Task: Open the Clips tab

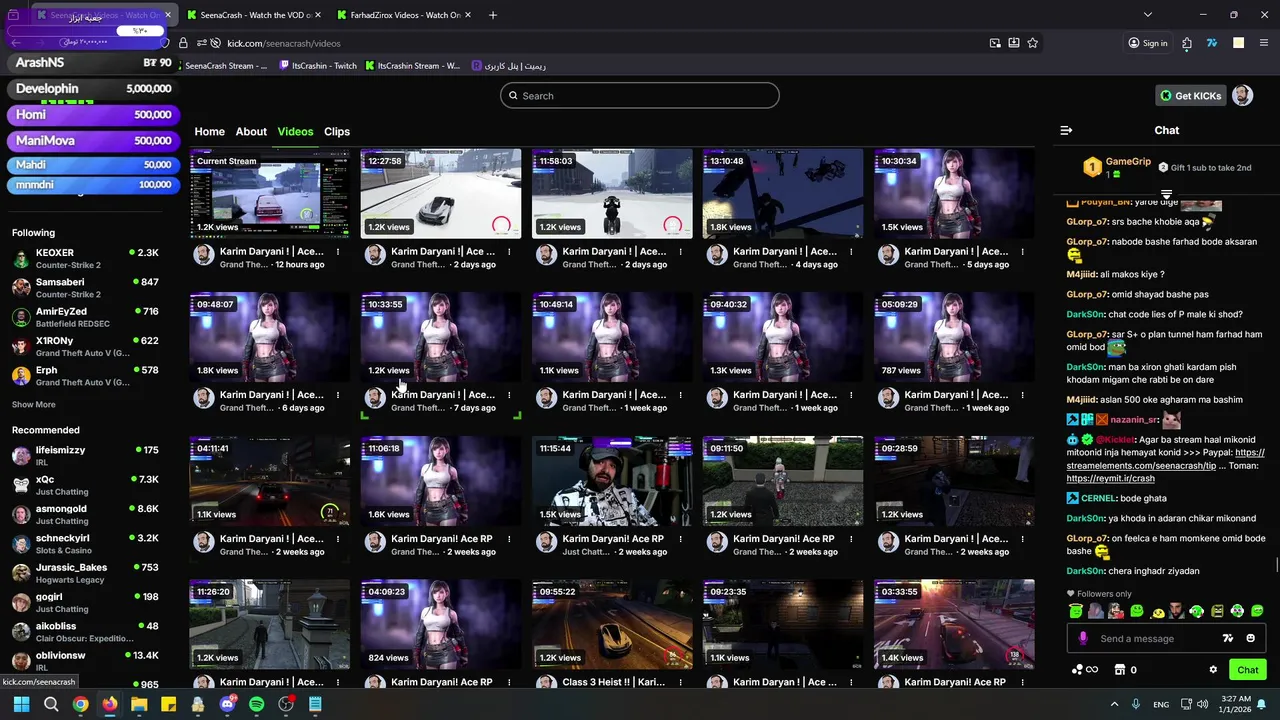Action: pos(337,132)
